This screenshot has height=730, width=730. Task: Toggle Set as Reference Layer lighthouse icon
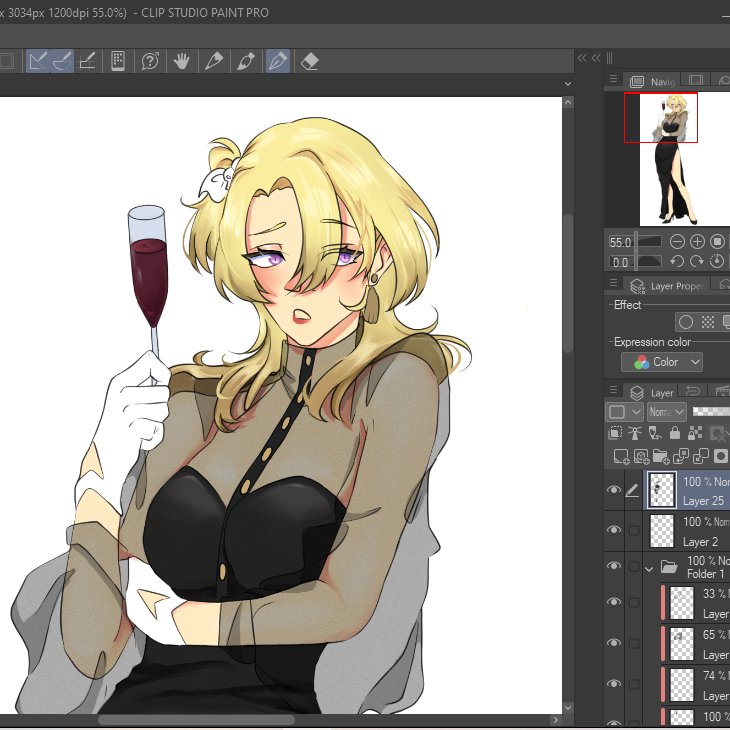[635, 433]
